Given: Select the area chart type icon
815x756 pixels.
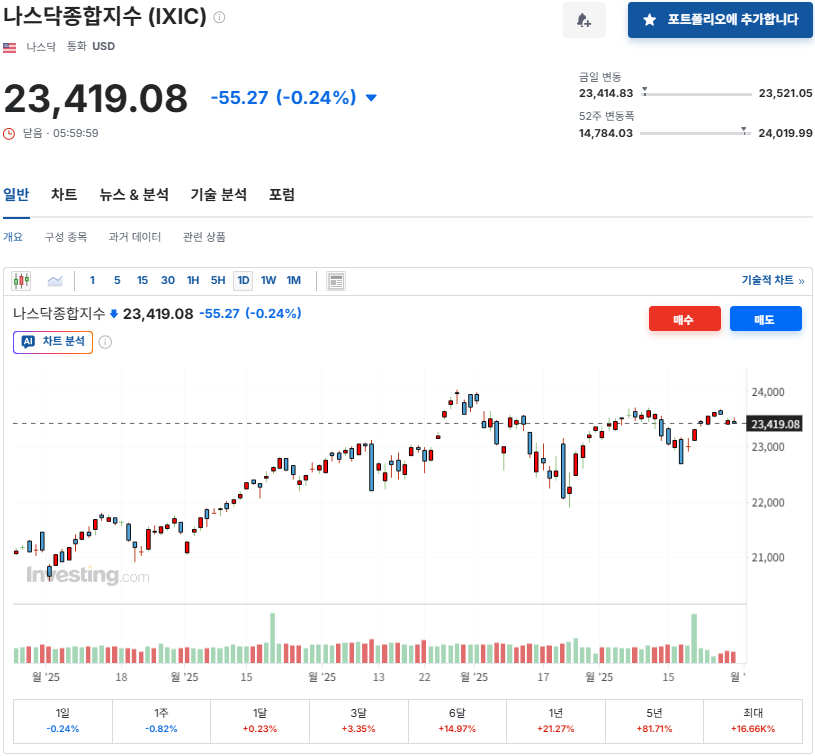Looking at the screenshot, I should coord(55,281).
